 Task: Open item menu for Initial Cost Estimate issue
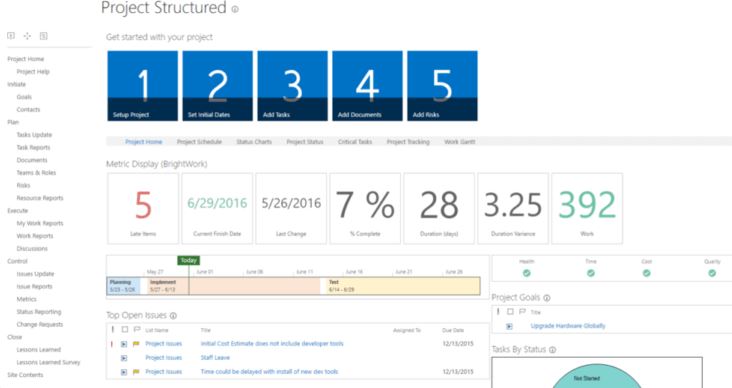(x=124, y=344)
